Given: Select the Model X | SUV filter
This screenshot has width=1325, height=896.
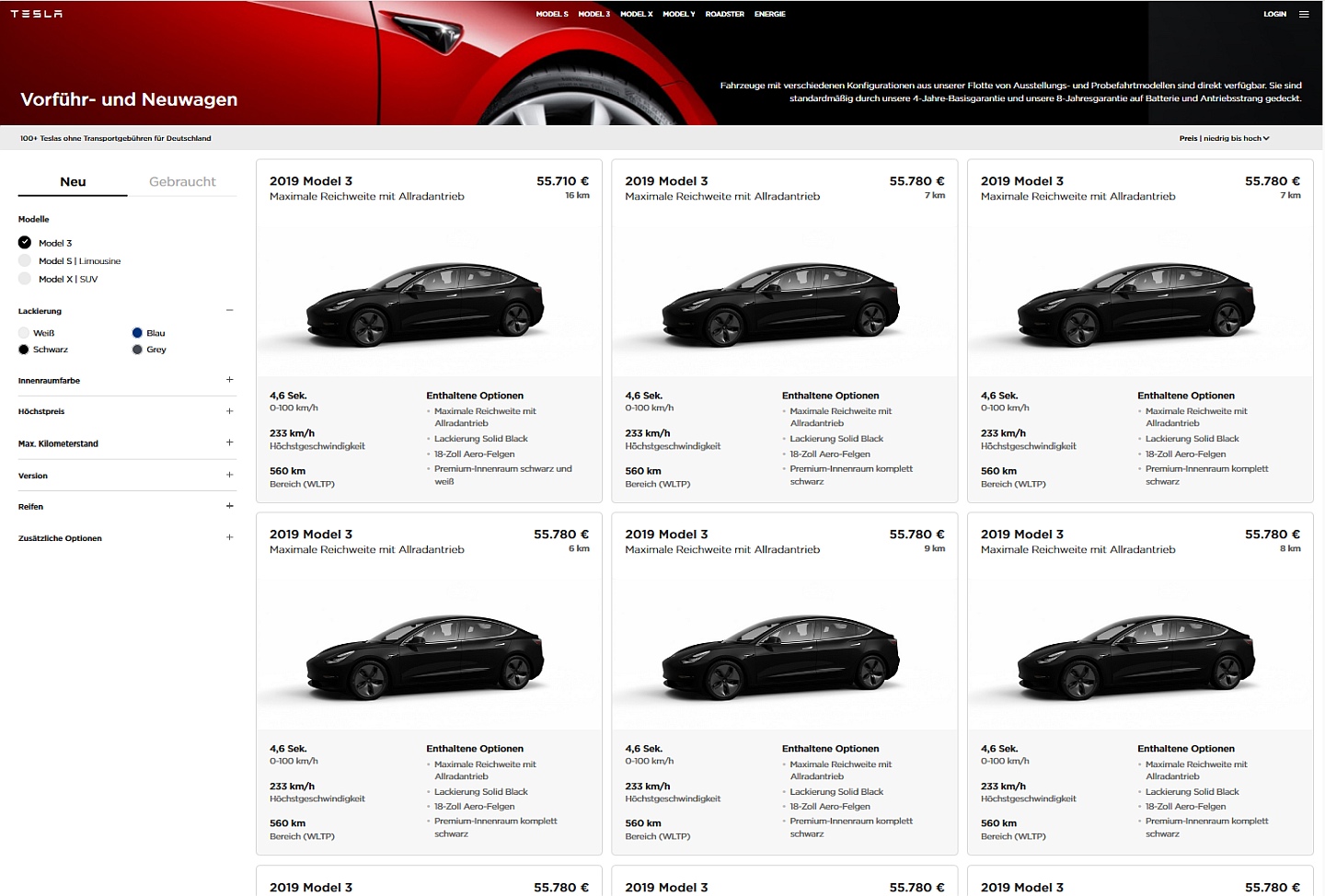Looking at the screenshot, I should [x=25, y=279].
